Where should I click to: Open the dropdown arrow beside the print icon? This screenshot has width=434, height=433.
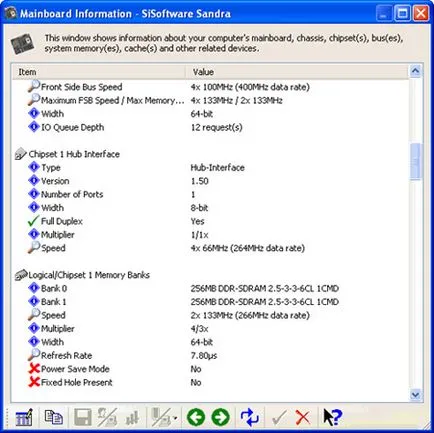coord(176,418)
